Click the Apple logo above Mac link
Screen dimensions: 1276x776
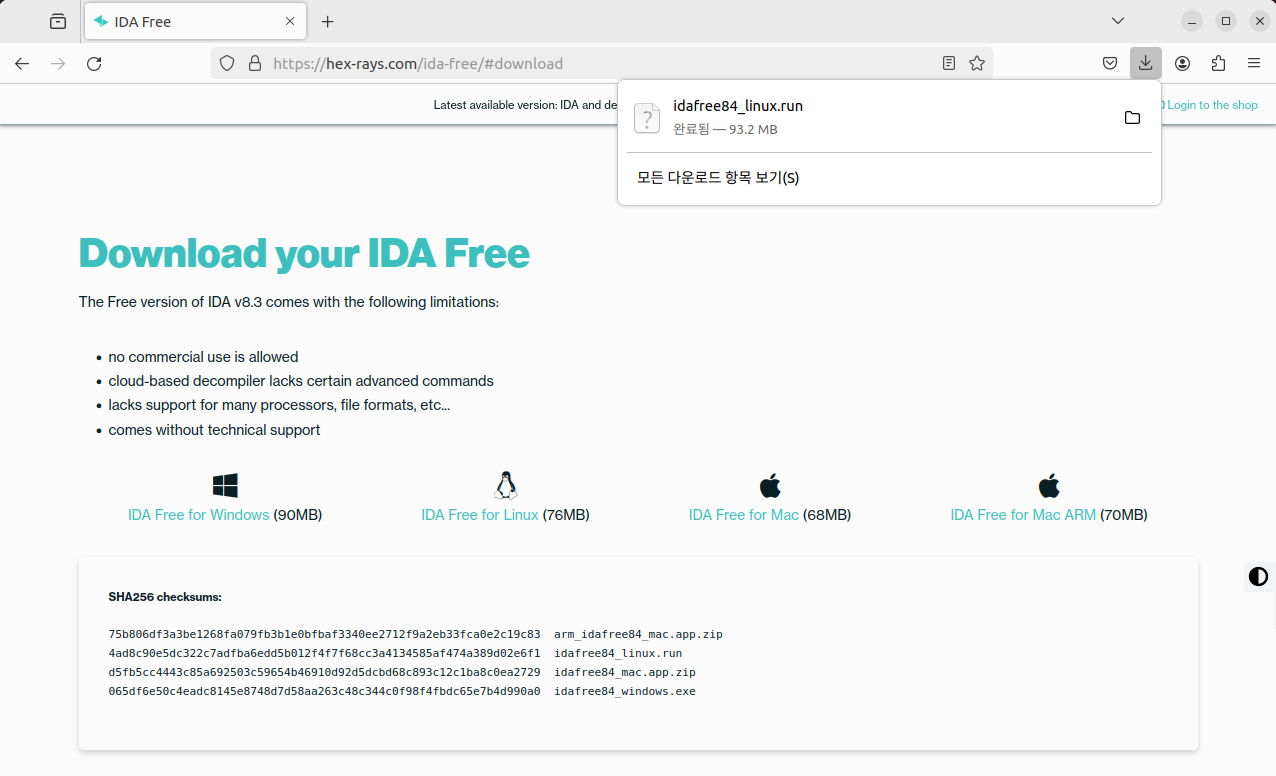click(x=770, y=486)
